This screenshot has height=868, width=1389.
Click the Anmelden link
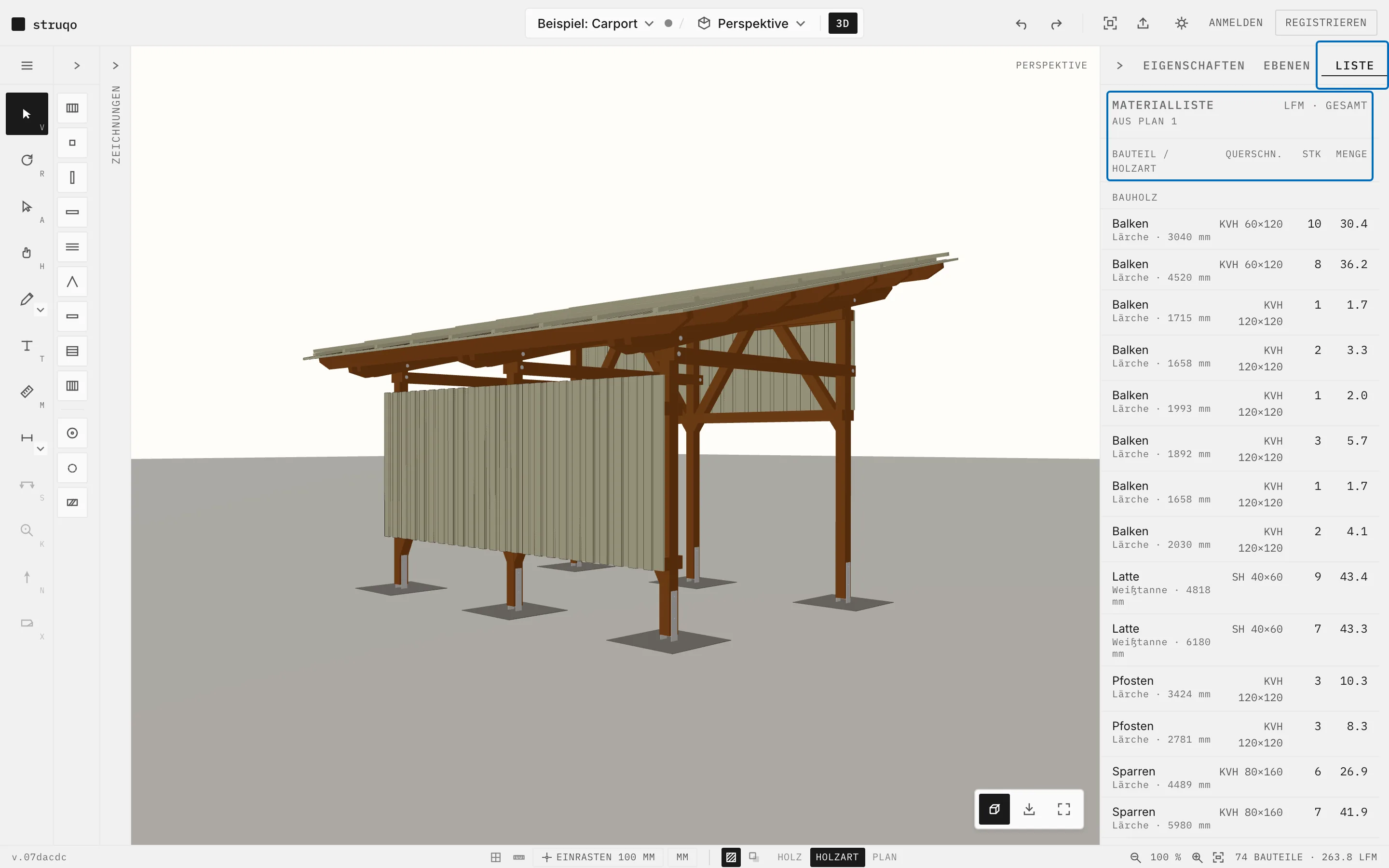pos(1236,23)
